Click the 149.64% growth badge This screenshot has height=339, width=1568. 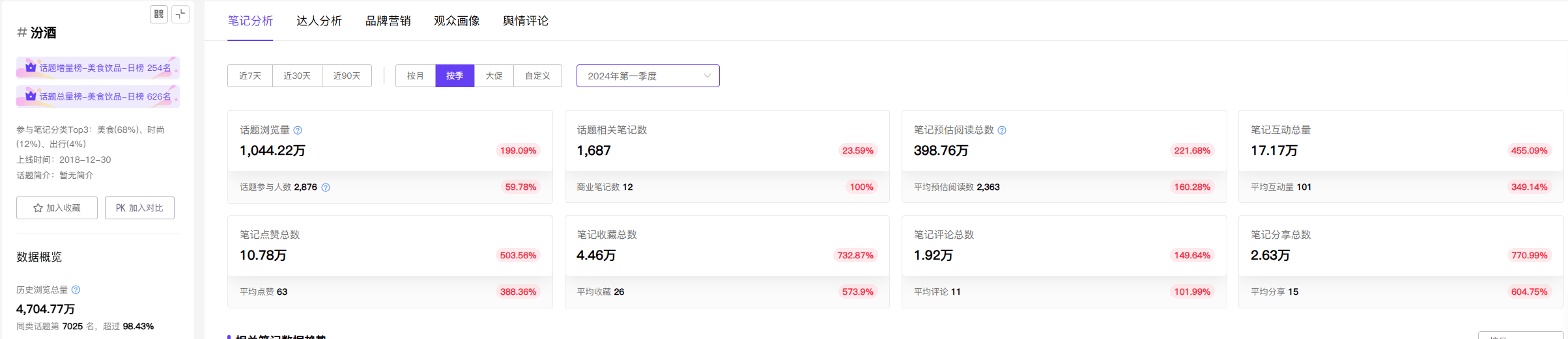point(1192,256)
